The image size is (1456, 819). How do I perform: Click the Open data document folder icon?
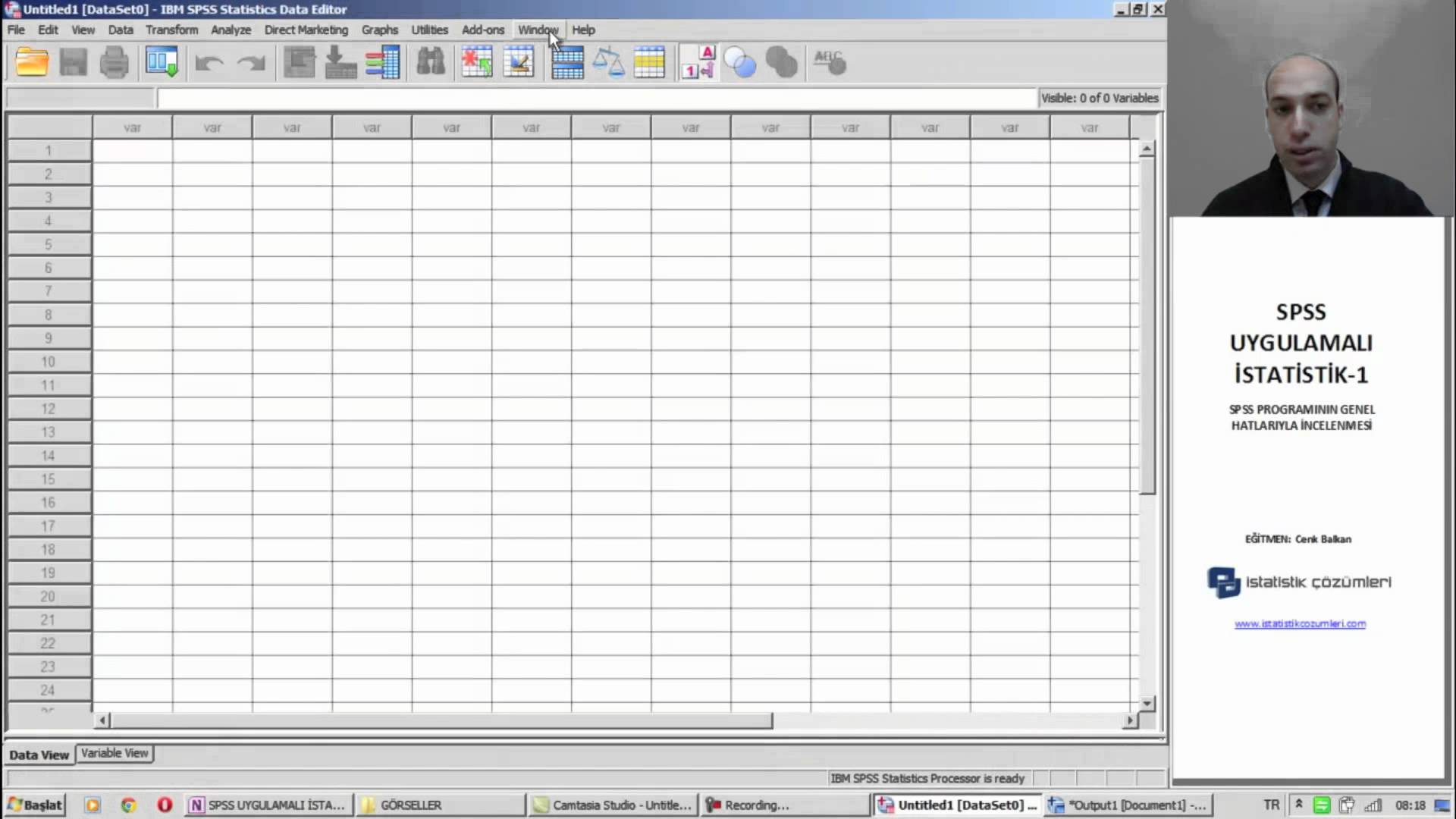click(32, 62)
